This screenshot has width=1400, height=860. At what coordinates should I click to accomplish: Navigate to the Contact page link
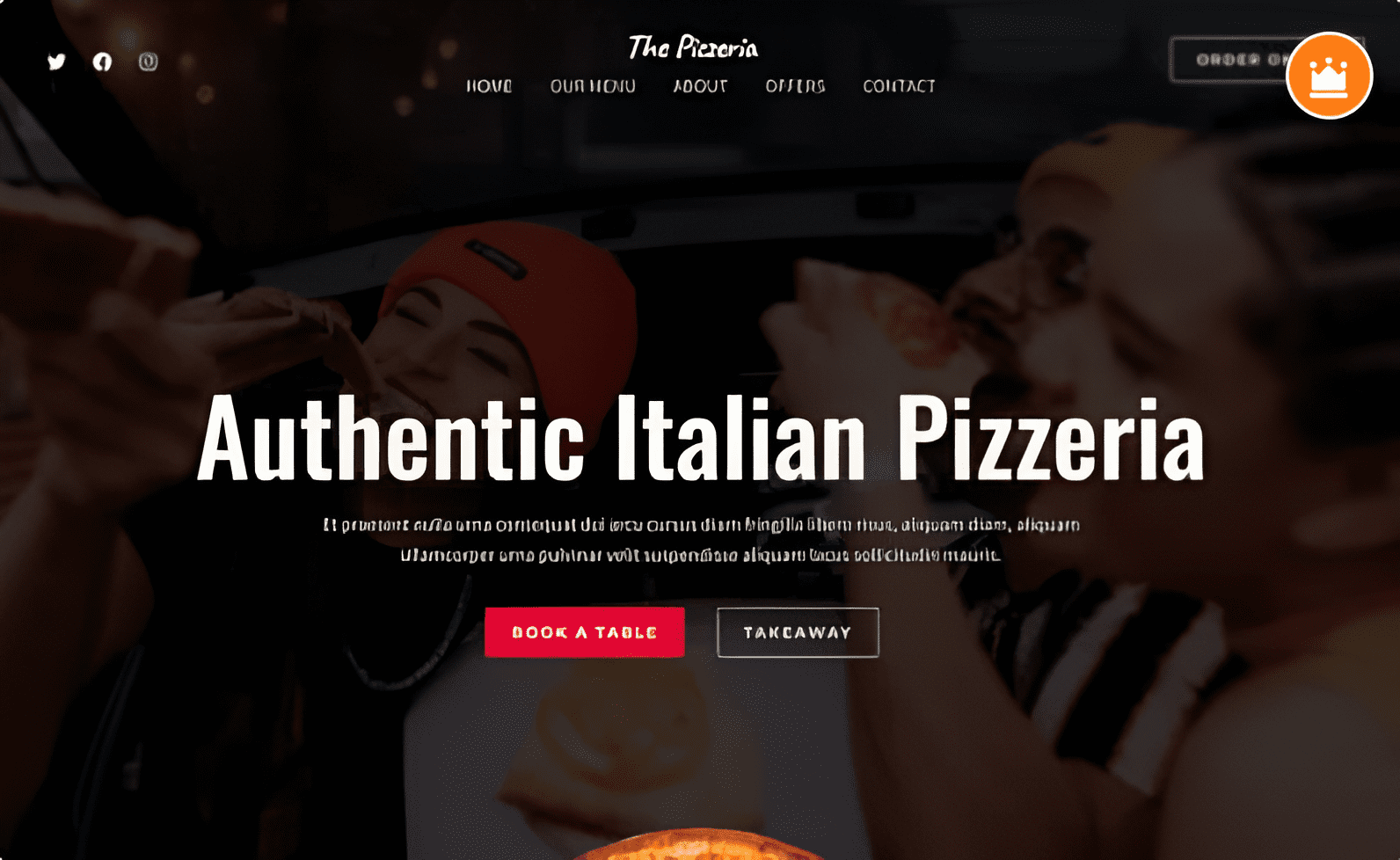click(x=899, y=86)
